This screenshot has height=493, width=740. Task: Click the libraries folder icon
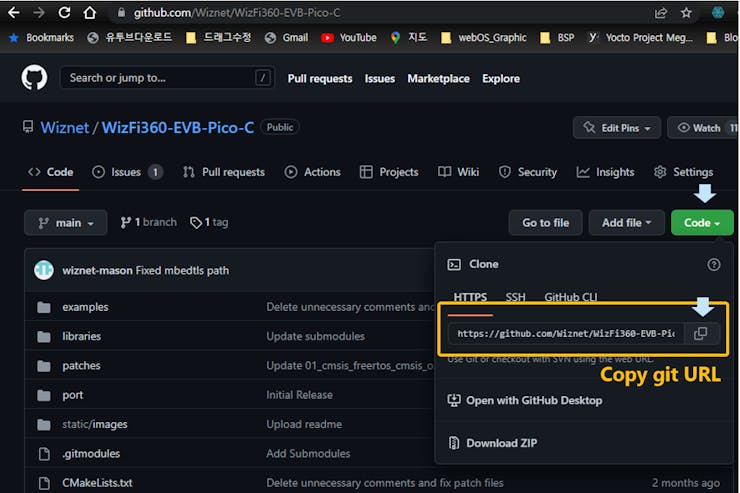coord(44,337)
